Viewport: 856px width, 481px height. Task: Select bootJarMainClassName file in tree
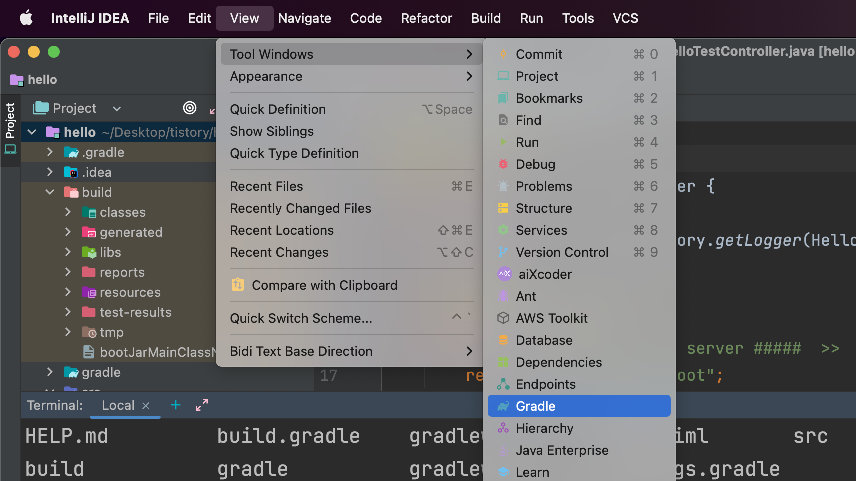click(x=148, y=352)
